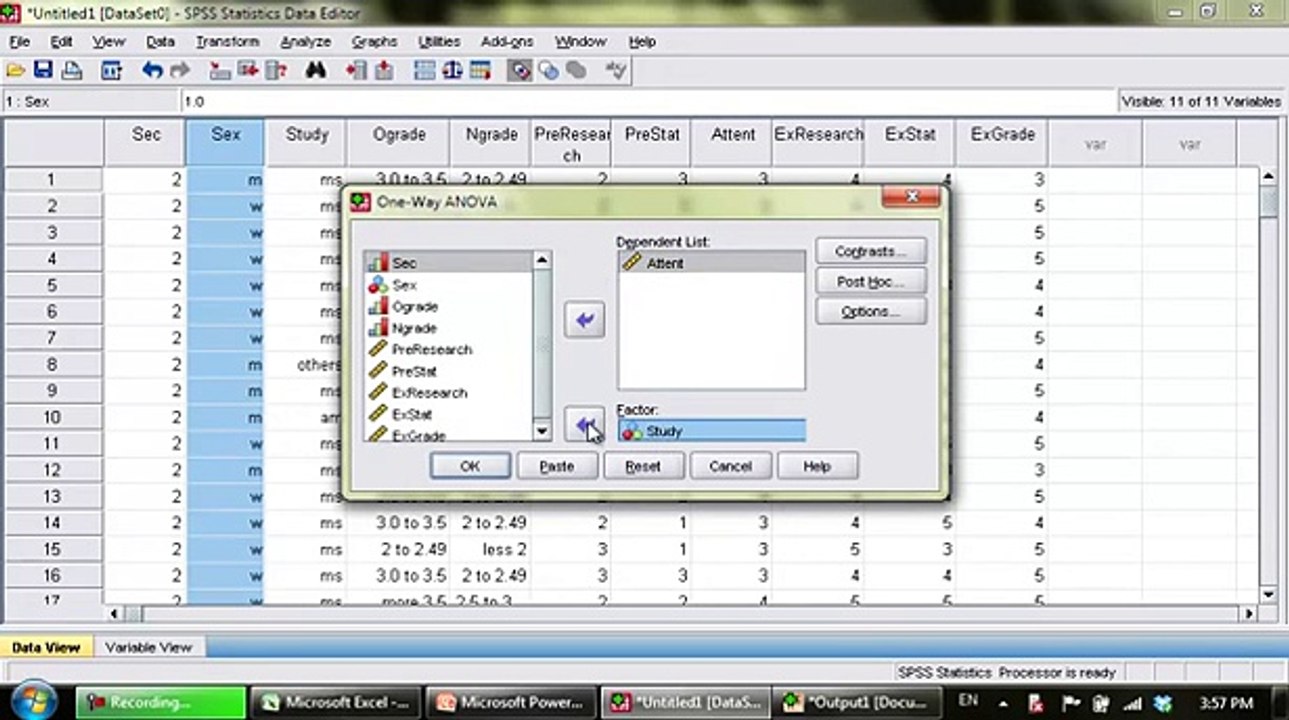Open the Options... button in ANOVA dialog
1289x720 pixels.
(x=871, y=312)
